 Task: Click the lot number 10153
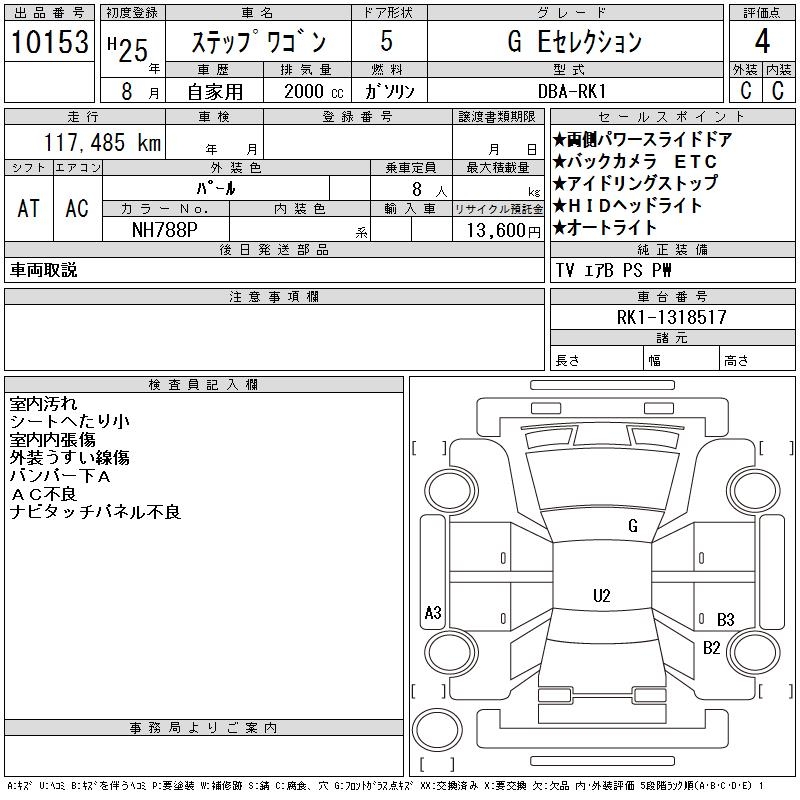(x=49, y=42)
